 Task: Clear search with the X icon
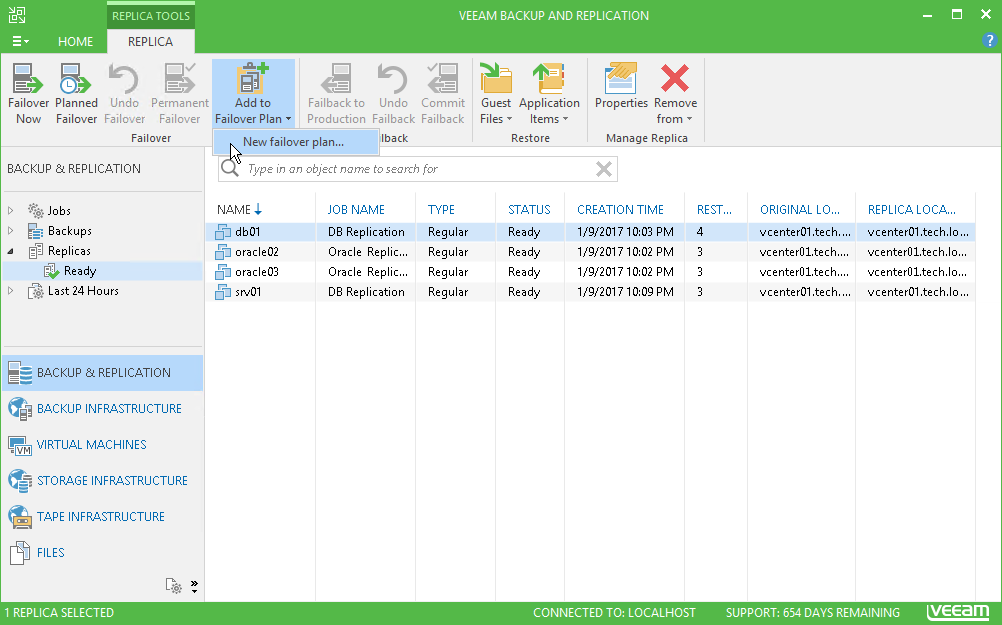(603, 169)
